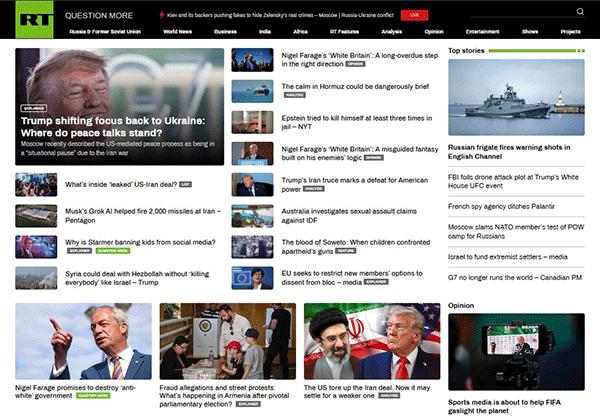Open Fraud allegations in Armenia article

click(224, 396)
